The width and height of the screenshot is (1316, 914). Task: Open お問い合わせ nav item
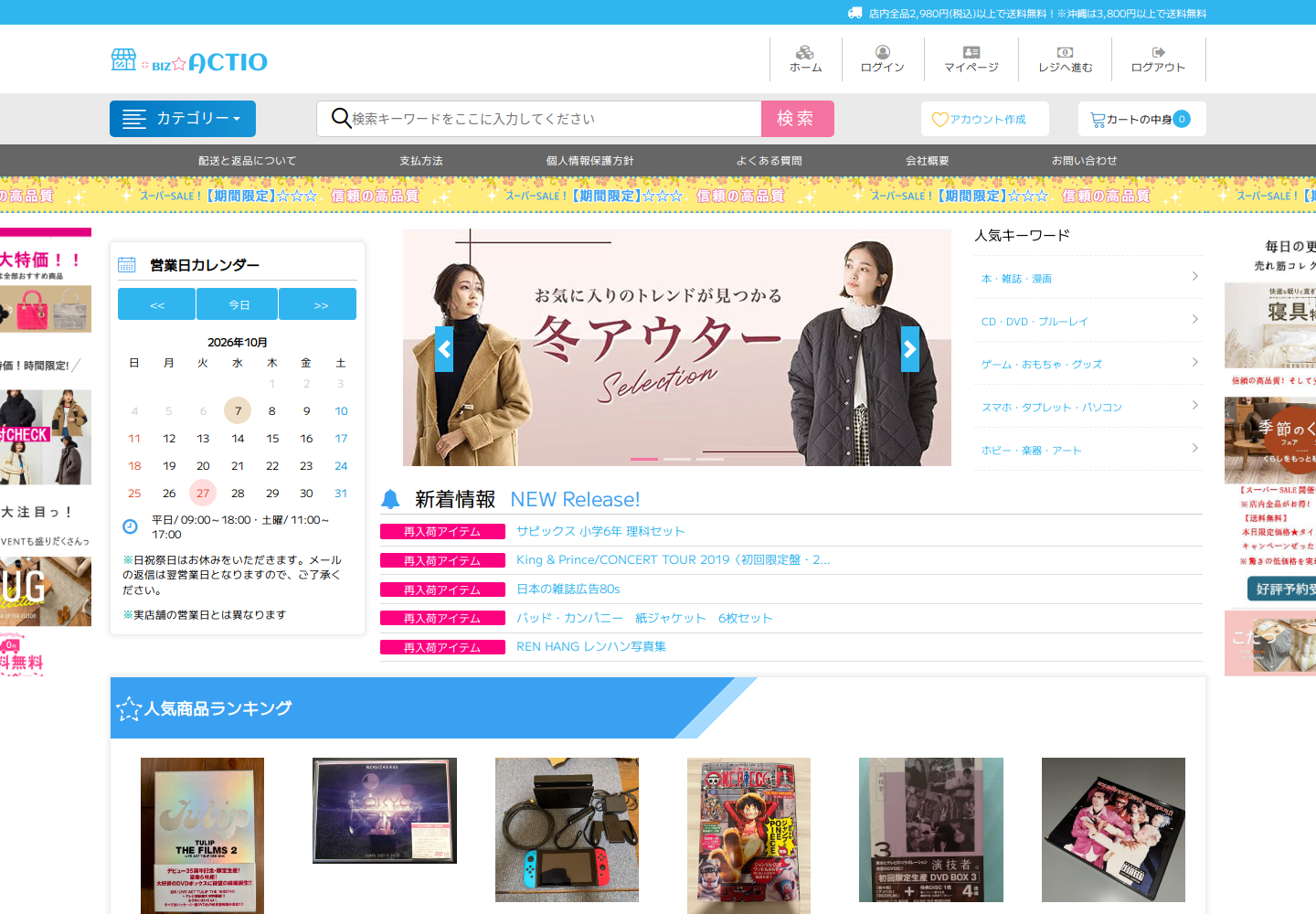(1085, 161)
